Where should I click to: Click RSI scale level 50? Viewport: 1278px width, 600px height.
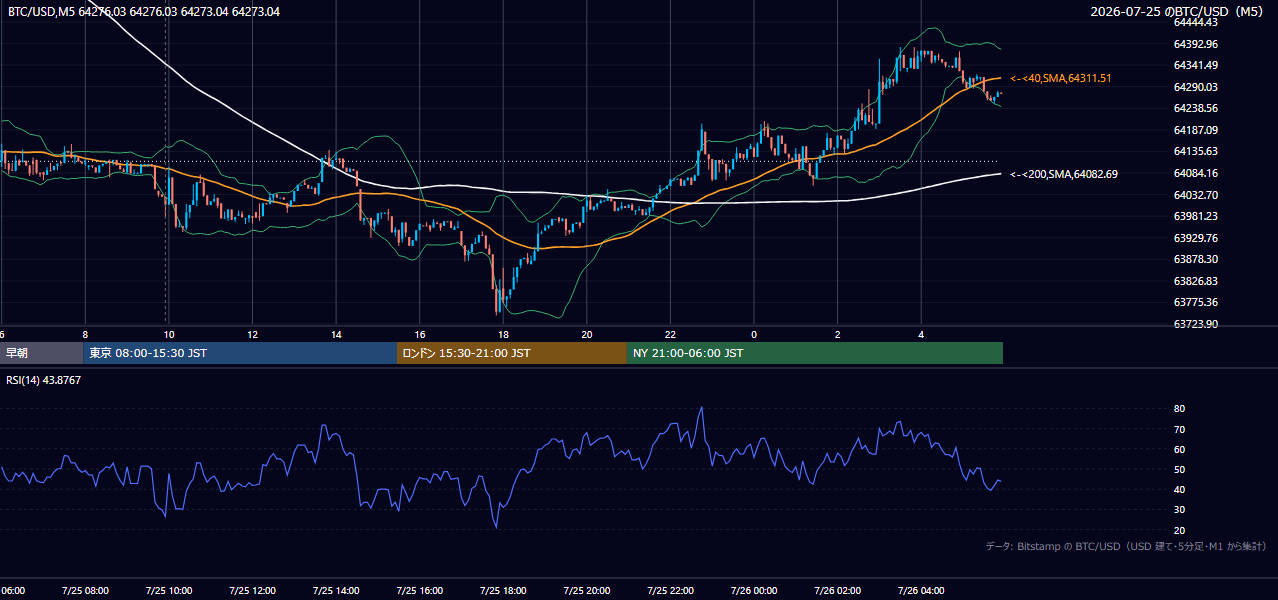point(1179,469)
